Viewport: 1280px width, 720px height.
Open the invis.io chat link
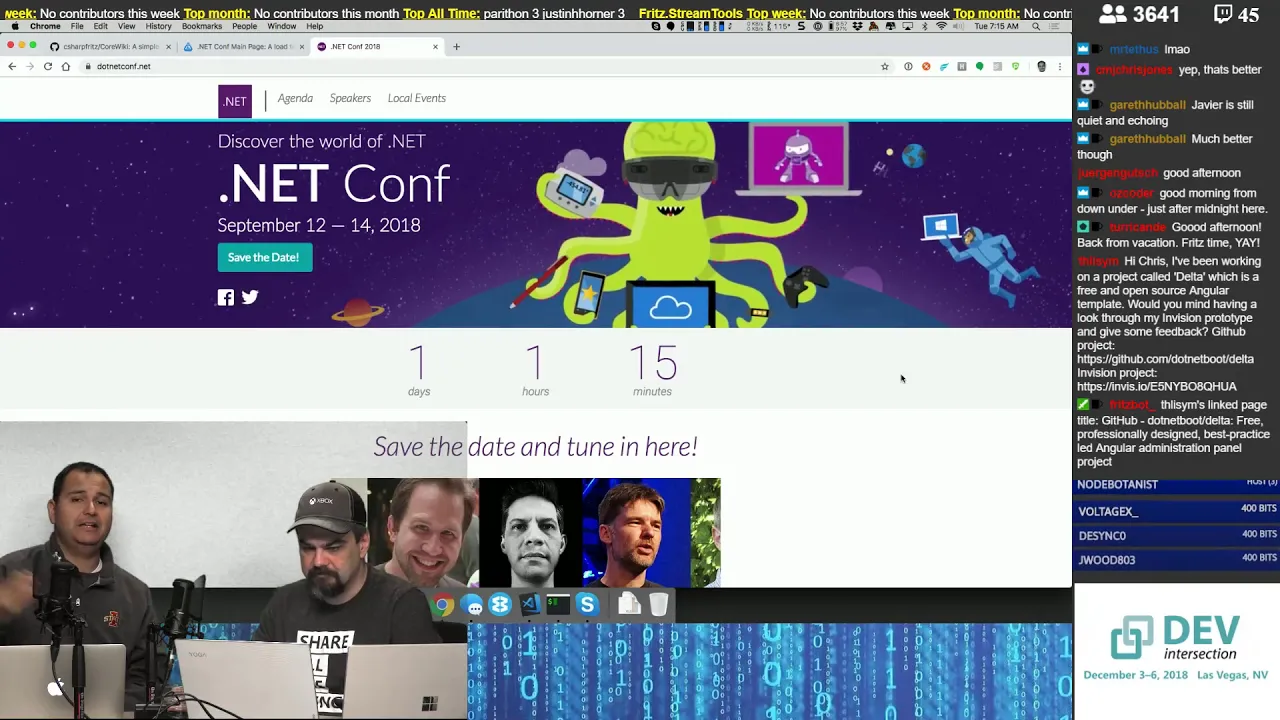click(1157, 386)
